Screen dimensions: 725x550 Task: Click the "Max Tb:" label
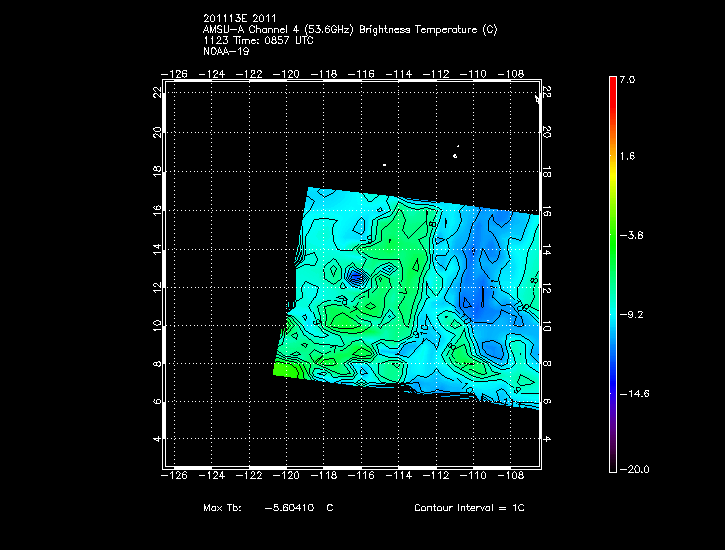(x=221, y=508)
